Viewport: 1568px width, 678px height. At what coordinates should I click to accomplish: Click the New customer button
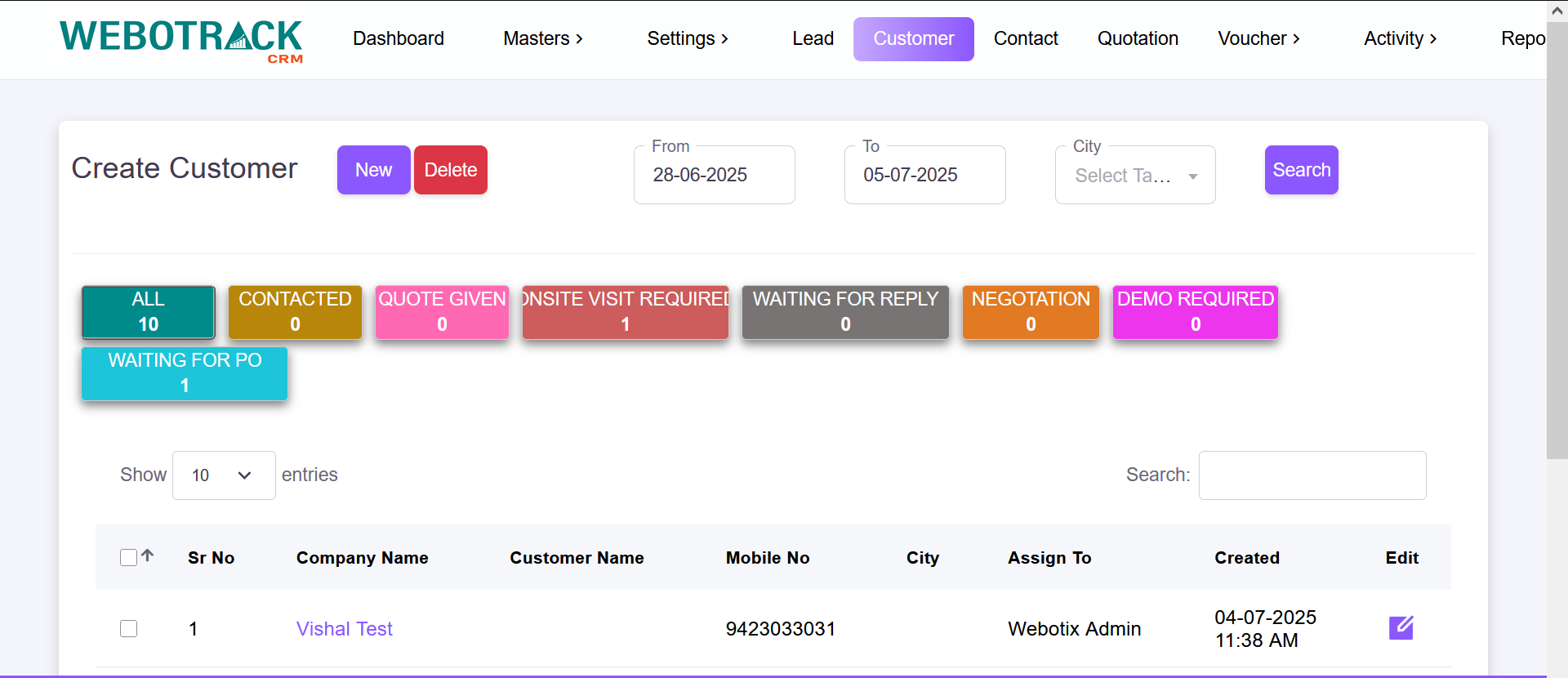pyautogui.click(x=373, y=170)
